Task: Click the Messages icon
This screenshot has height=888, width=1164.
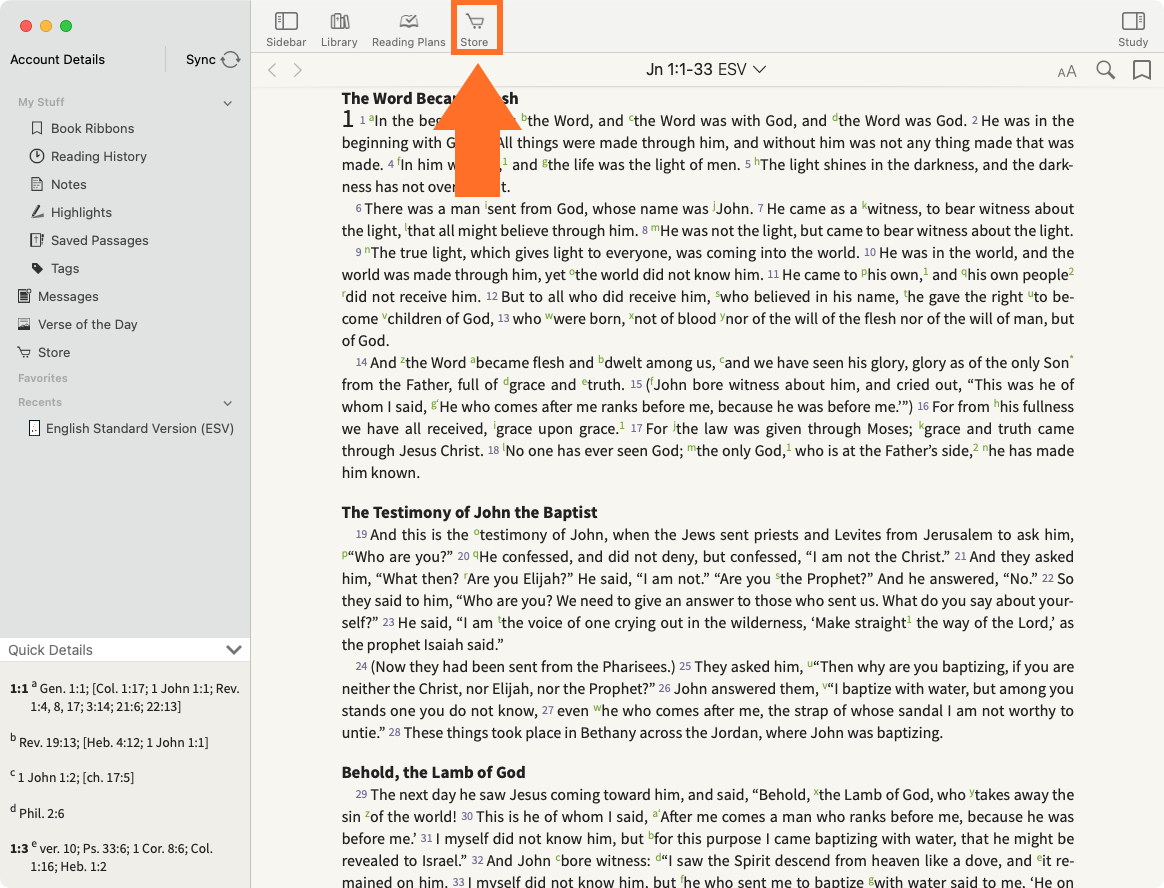Action: [24, 296]
